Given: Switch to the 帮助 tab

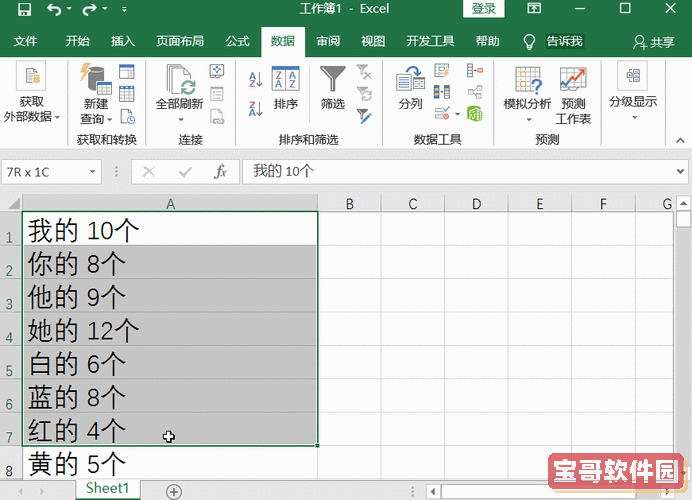Looking at the screenshot, I should pos(488,41).
